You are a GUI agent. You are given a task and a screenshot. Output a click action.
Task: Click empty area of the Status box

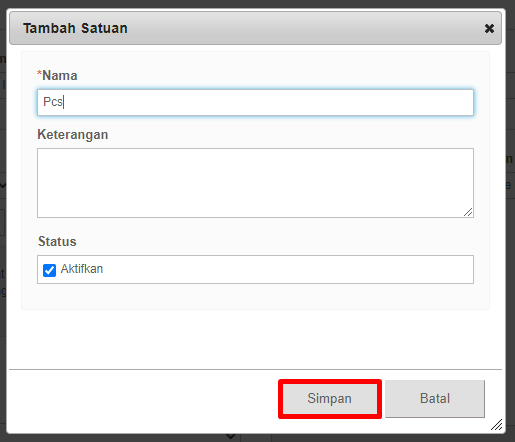(287, 270)
